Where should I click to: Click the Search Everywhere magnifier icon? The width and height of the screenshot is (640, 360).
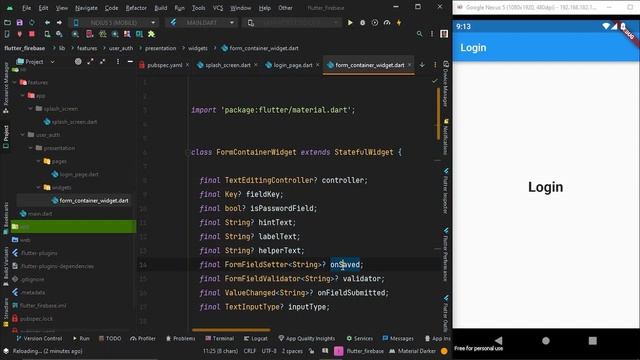(419, 34)
